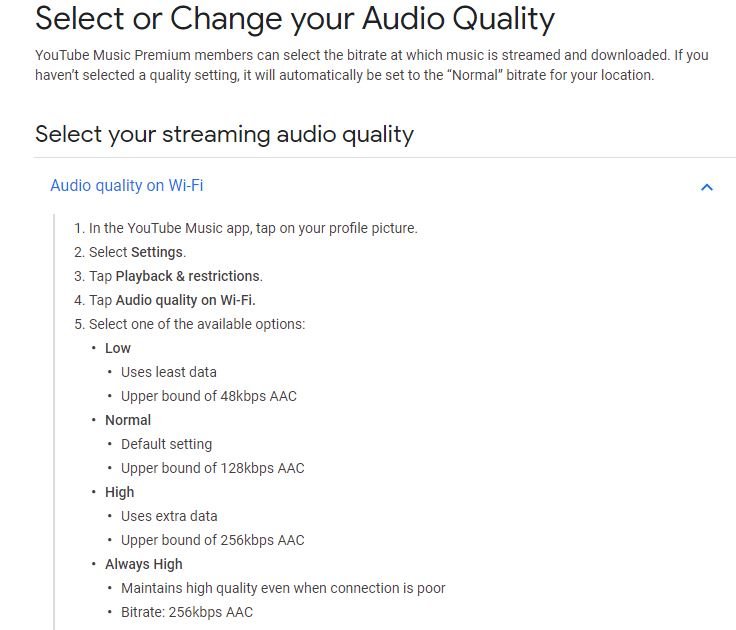Click Upper bound of 256kbps AAC text
Screen dimensions: 736x630
click(x=213, y=540)
